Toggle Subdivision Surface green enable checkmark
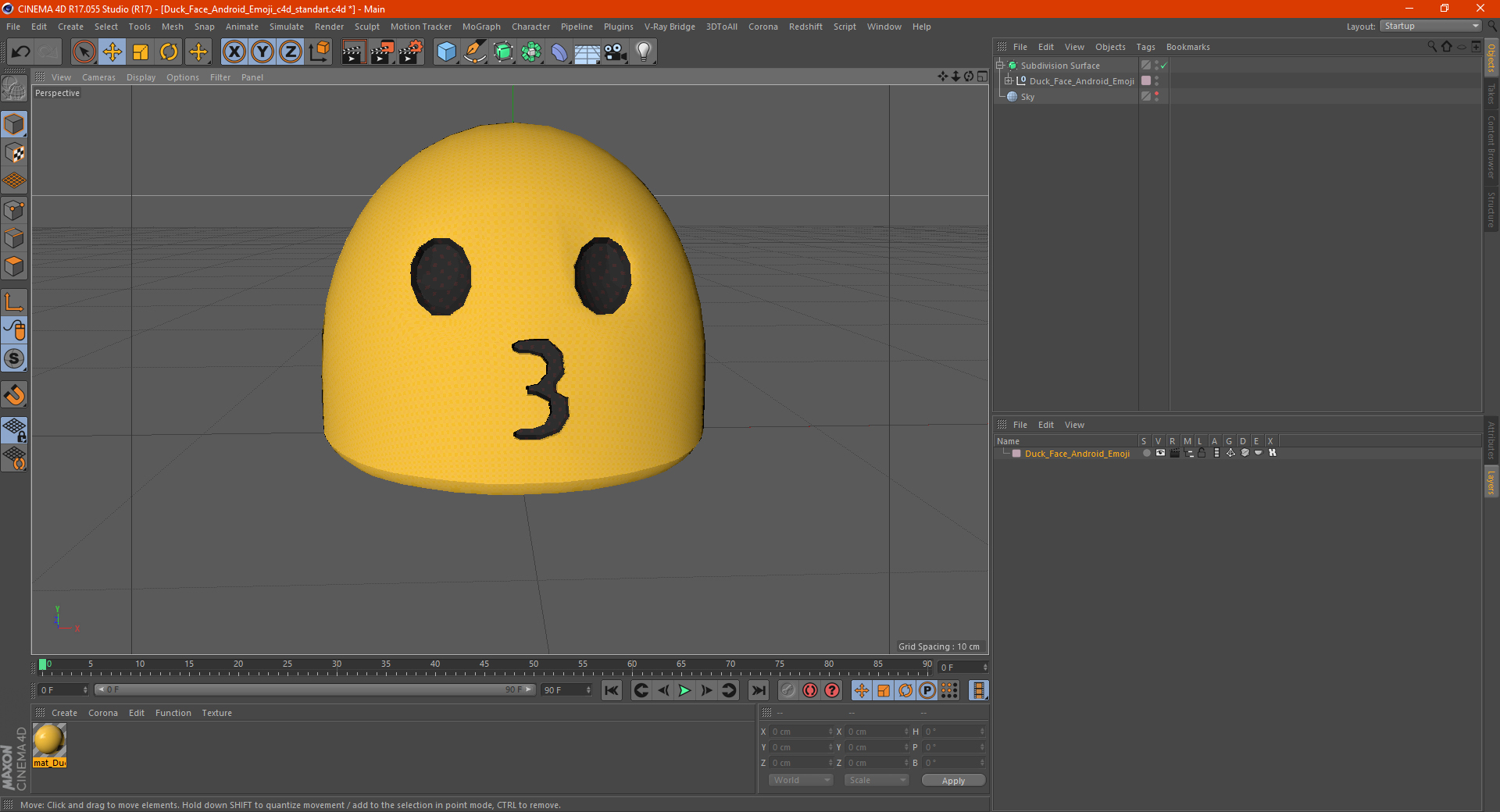The width and height of the screenshot is (1500, 812). (1163, 66)
